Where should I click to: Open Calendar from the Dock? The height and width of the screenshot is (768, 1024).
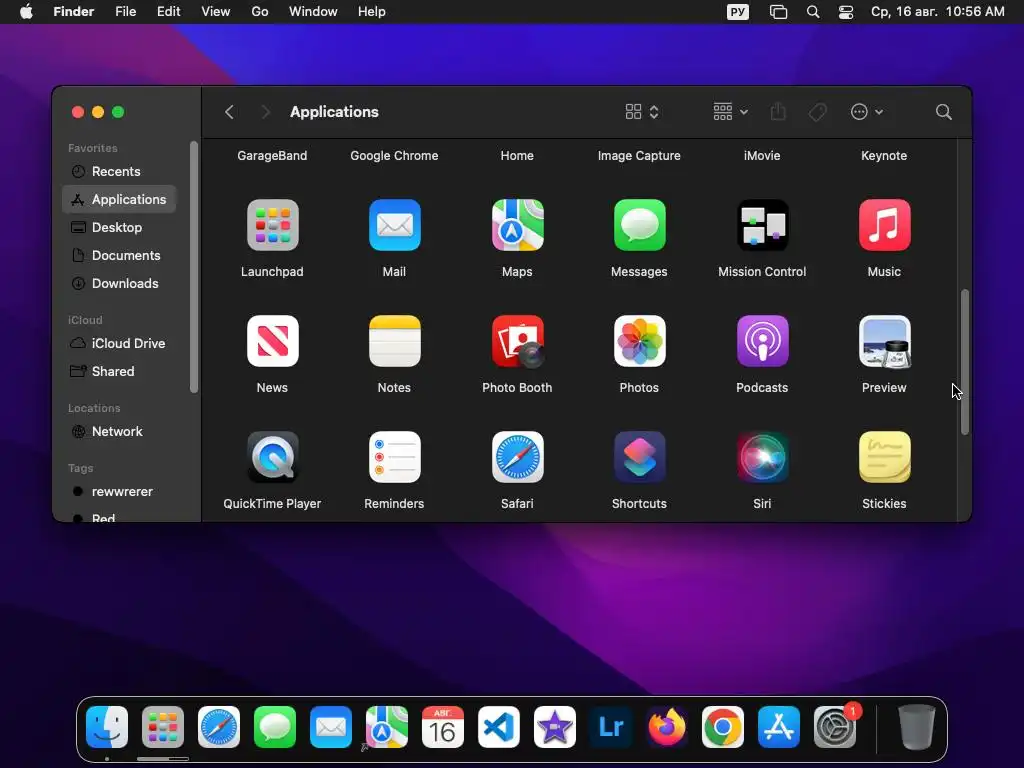click(x=443, y=727)
